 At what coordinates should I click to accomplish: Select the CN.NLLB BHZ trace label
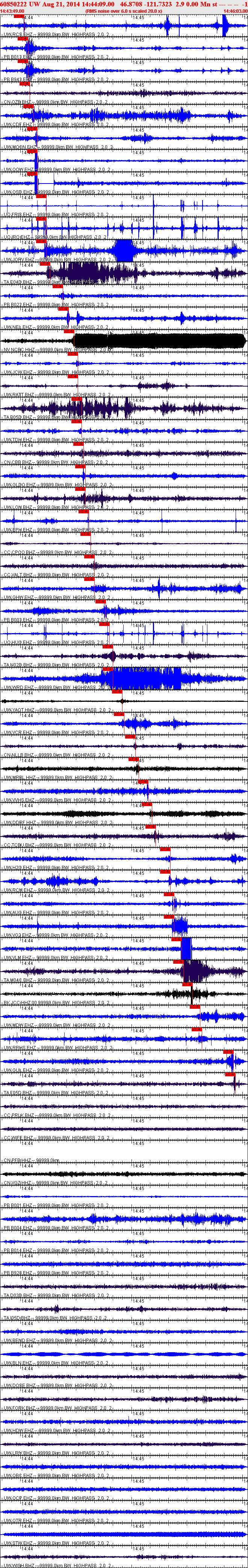click(x=56, y=755)
